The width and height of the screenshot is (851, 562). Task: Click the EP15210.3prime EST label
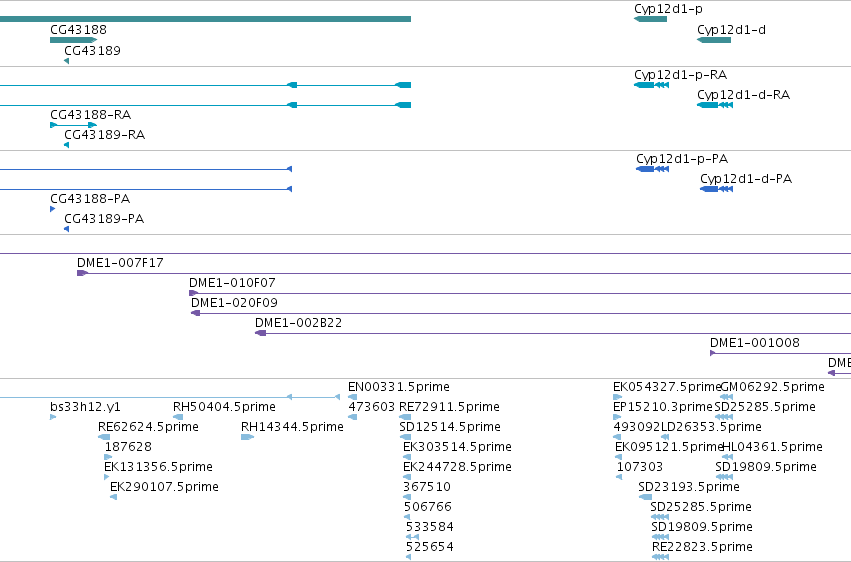(663, 407)
